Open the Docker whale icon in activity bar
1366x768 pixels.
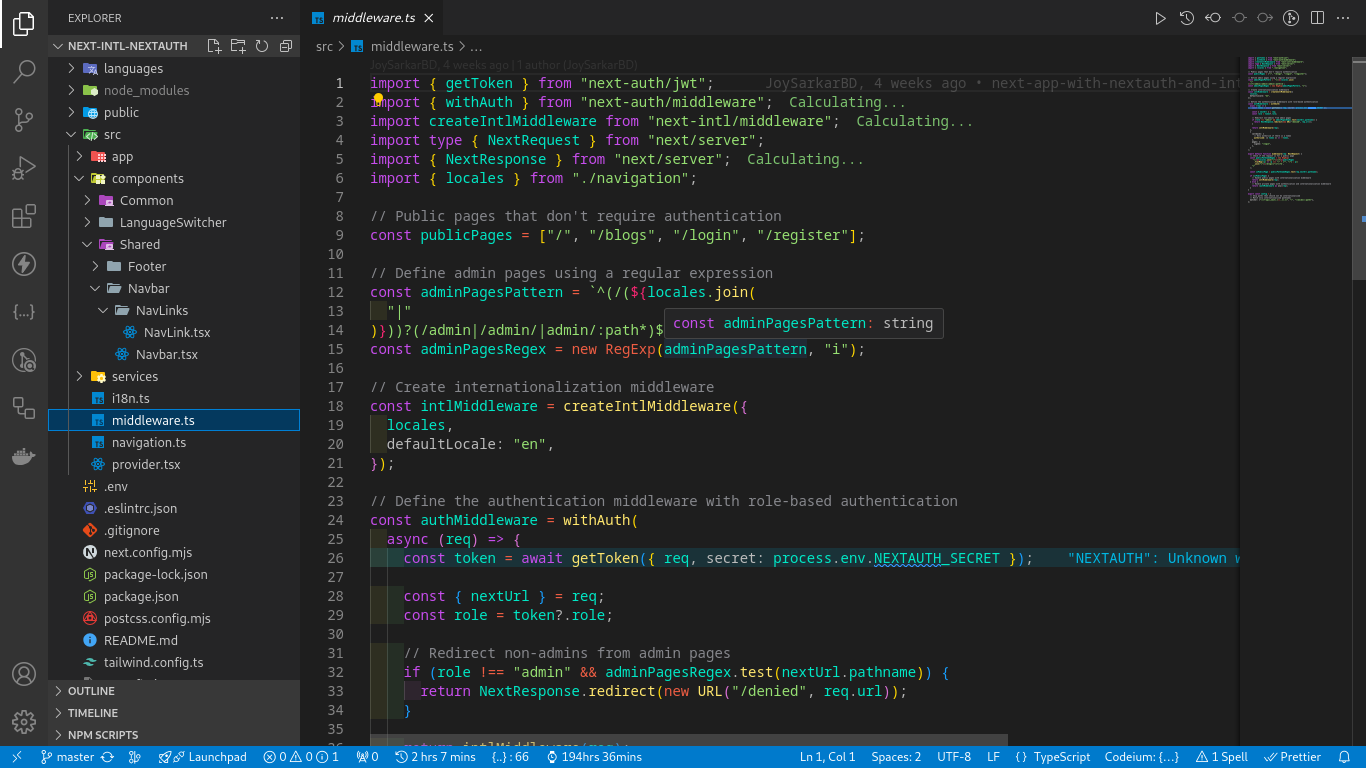[x=24, y=456]
